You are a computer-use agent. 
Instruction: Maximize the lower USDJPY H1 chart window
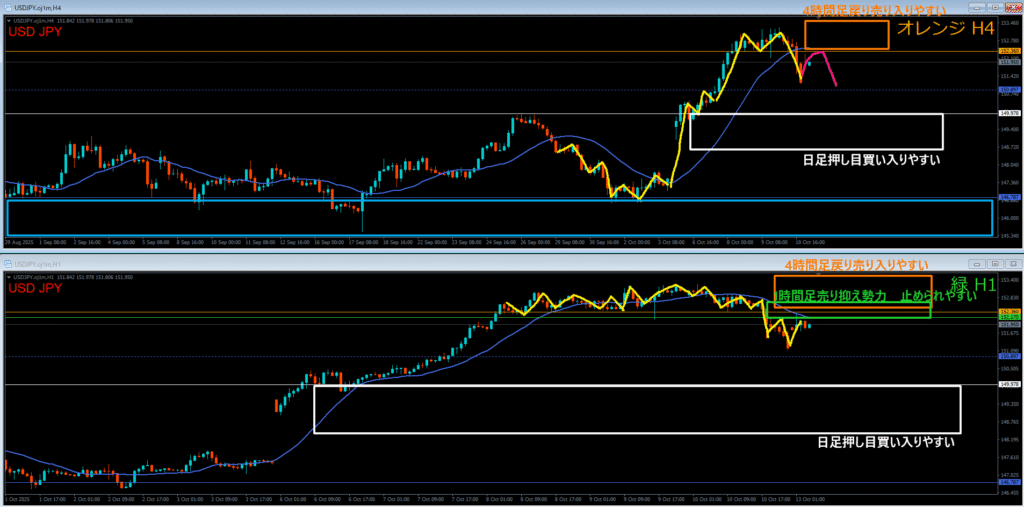(x=997, y=263)
